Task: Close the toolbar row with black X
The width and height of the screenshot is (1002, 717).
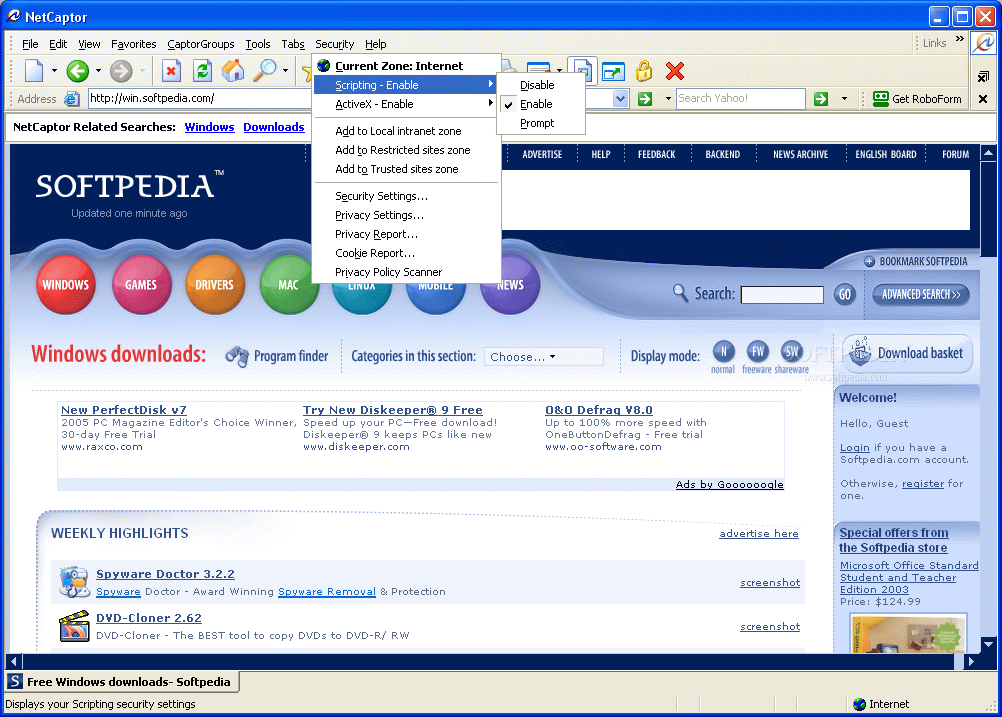Action: tap(983, 98)
